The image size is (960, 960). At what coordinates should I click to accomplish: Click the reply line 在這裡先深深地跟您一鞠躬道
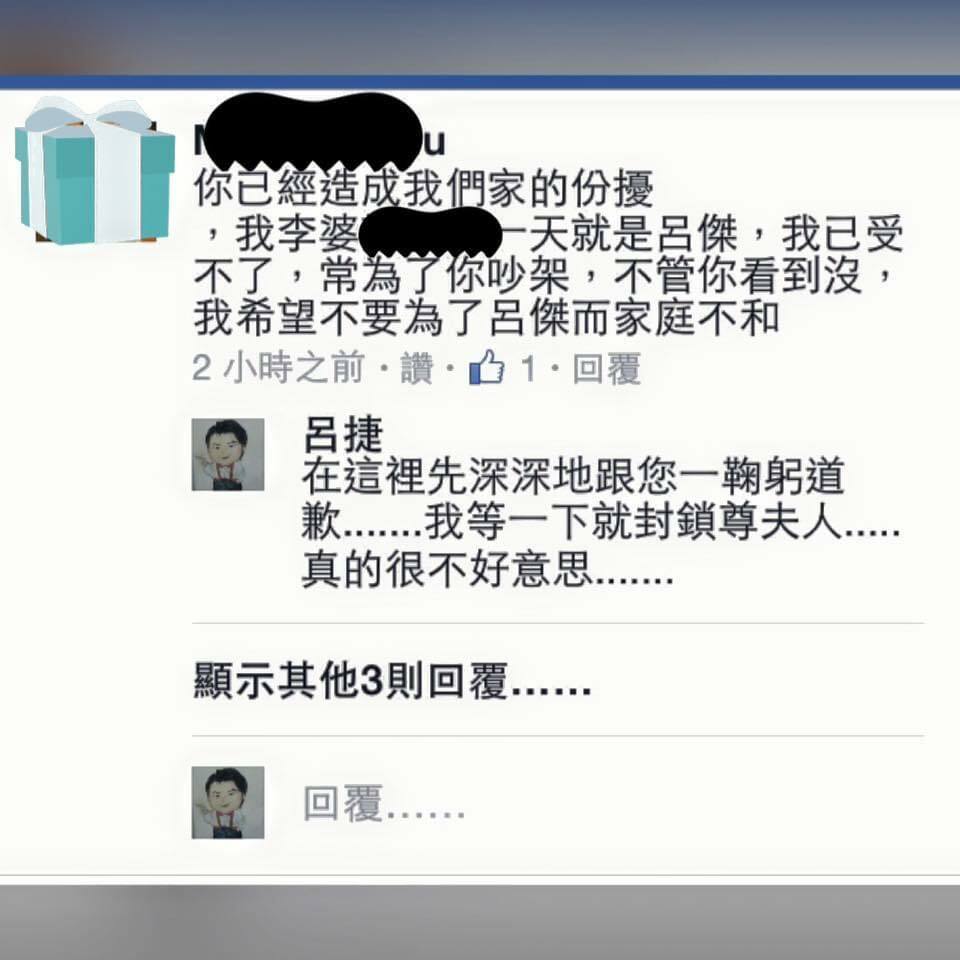click(x=574, y=476)
